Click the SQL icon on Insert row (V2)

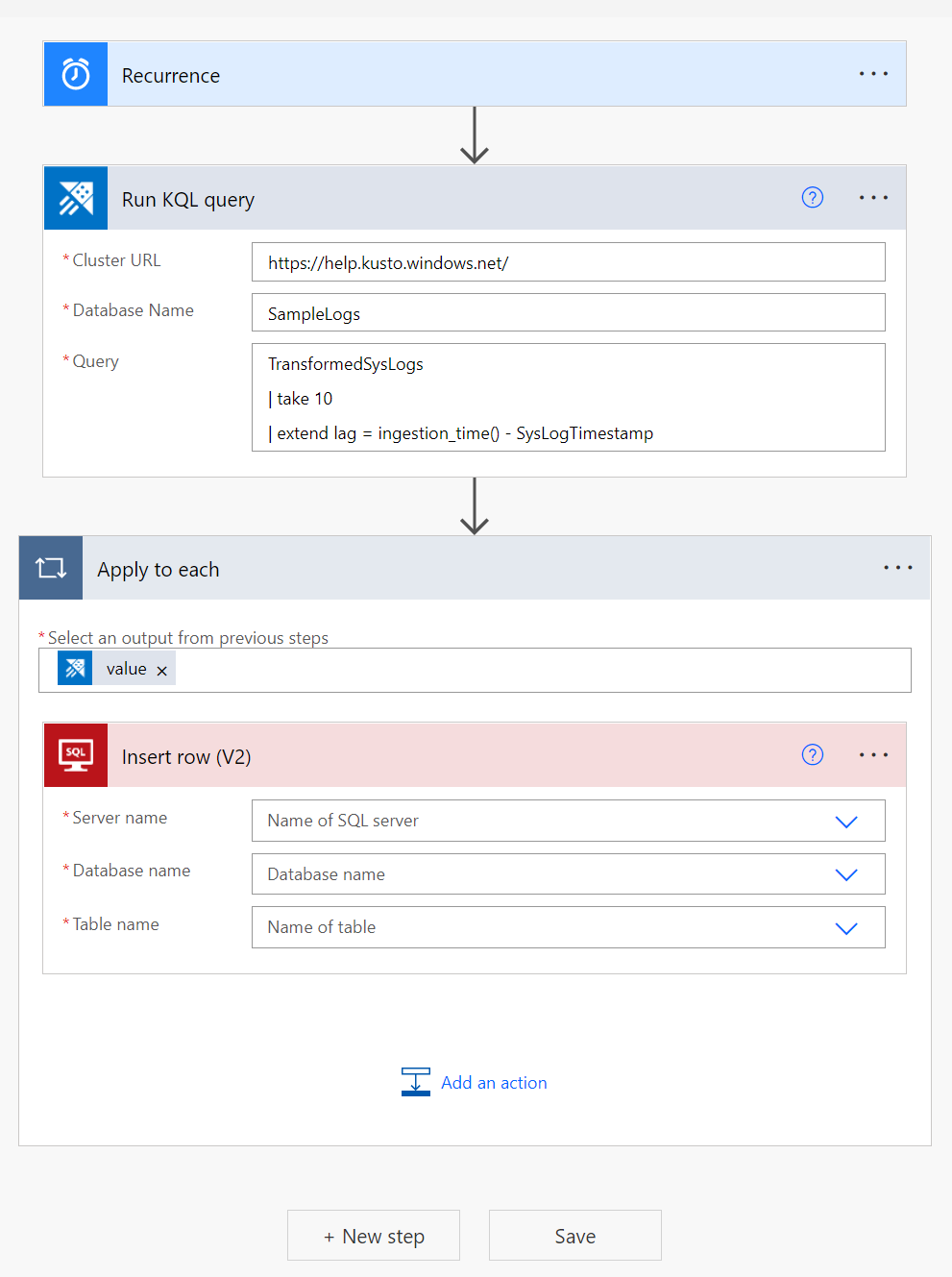(x=75, y=755)
